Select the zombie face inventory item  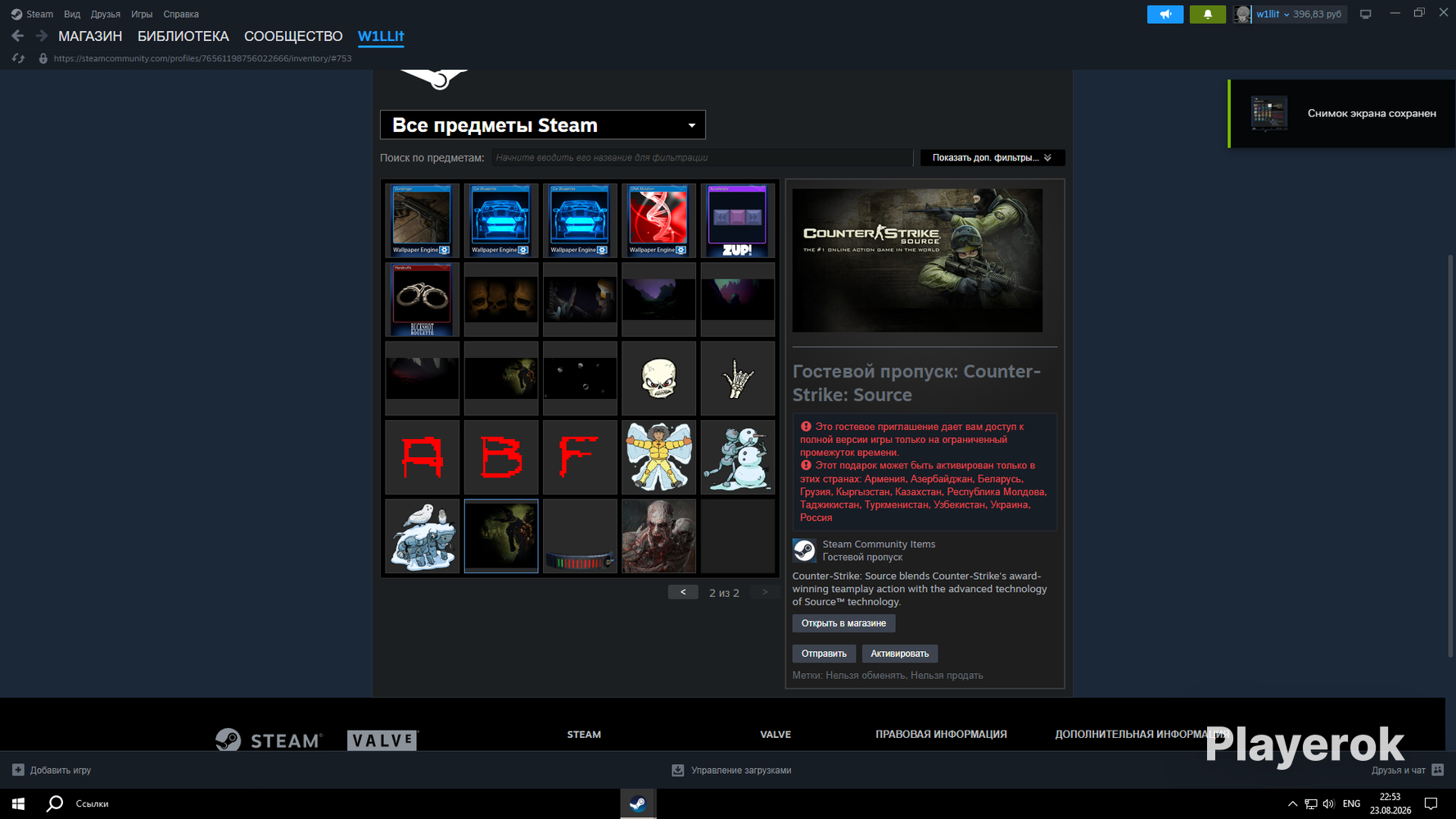pyautogui.click(x=658, y=536)
